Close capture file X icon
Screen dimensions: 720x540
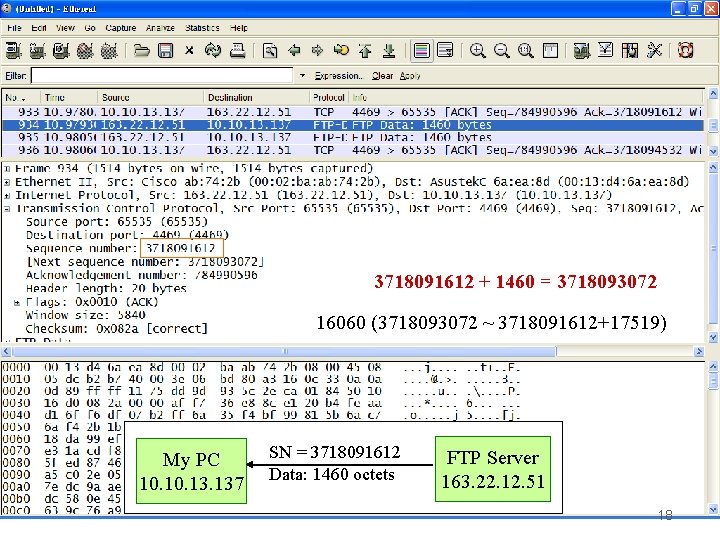(189, 50)
